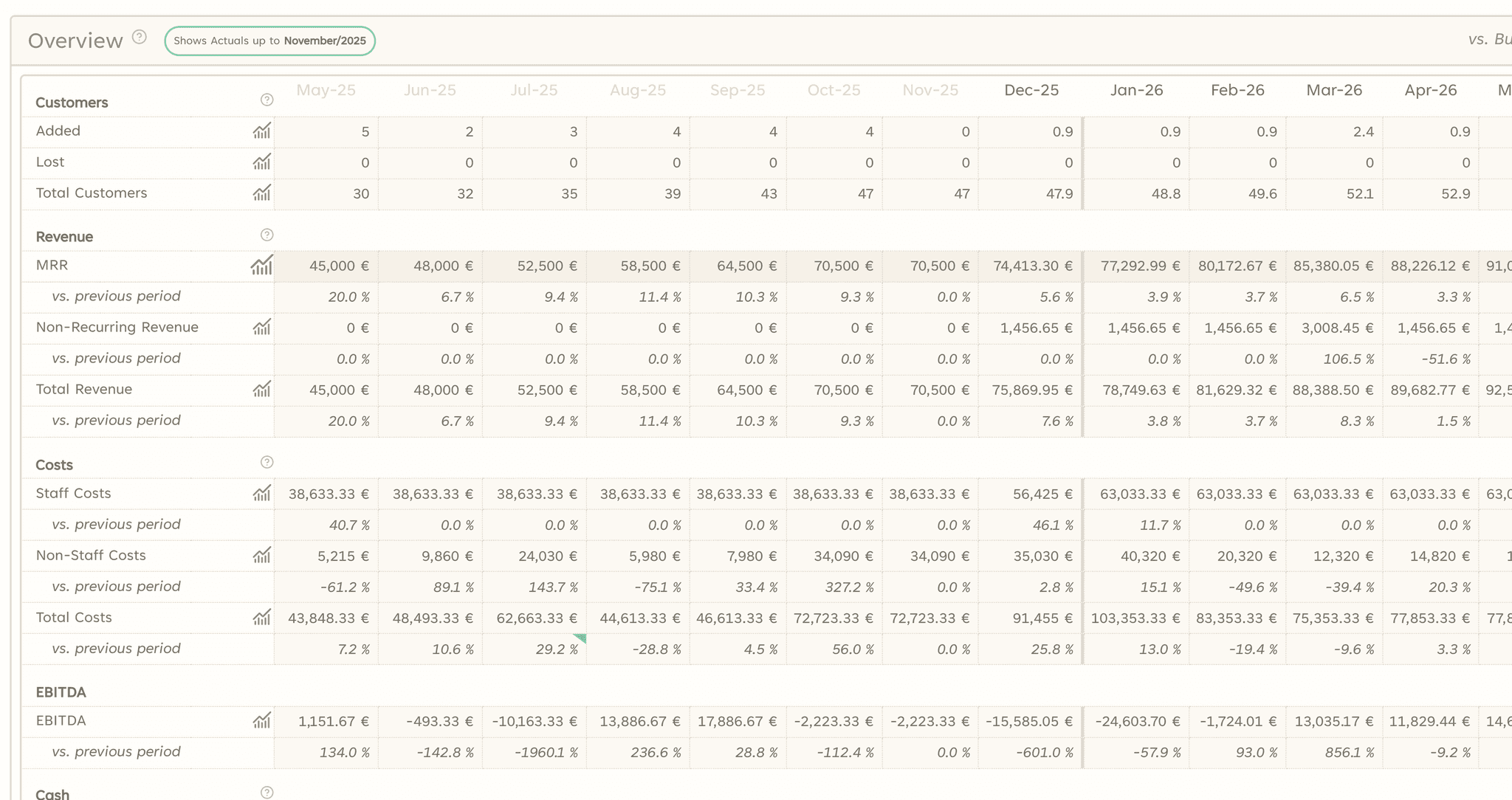This screenshot has height=800, width=1512.
Task: Display Staff Costs chart
Action: 262,494
